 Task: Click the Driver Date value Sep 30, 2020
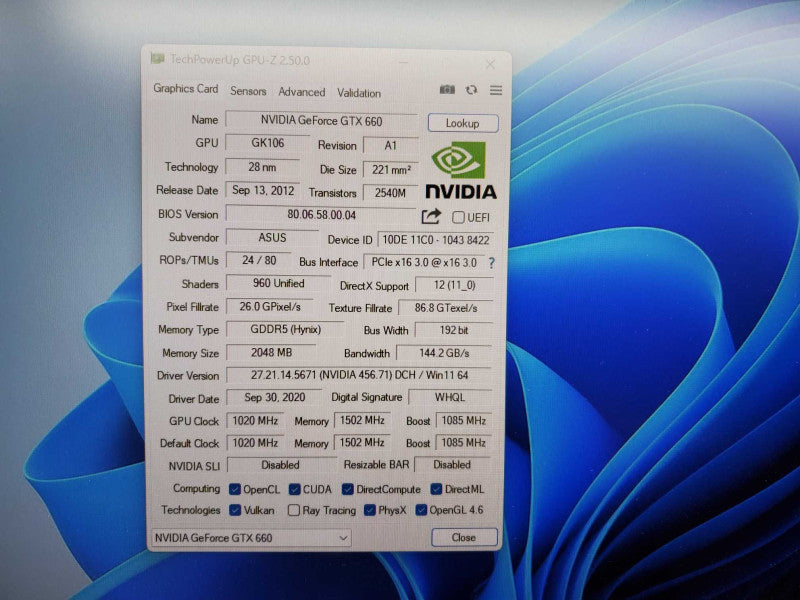click(x=274, y=397)
